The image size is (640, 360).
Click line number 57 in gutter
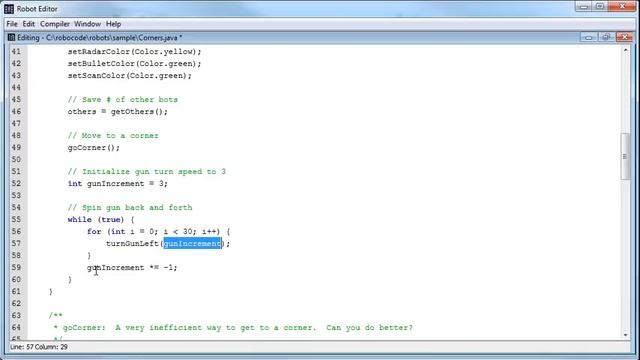click(16, 244)
